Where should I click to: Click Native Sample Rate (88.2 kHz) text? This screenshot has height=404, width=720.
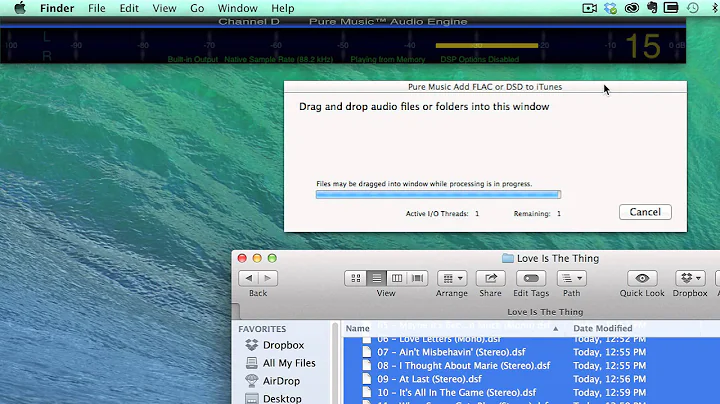[x=278, y=59]
